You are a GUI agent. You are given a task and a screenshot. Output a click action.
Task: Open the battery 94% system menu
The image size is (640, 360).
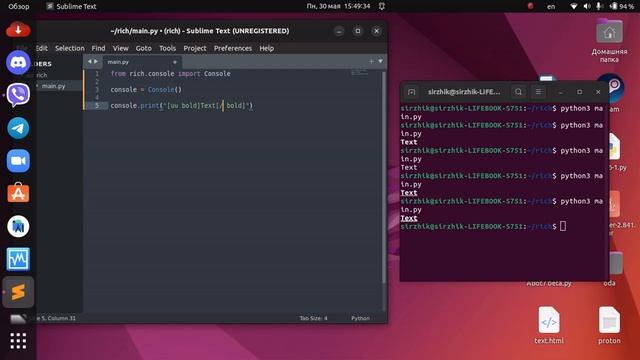[x=622, y=6]
